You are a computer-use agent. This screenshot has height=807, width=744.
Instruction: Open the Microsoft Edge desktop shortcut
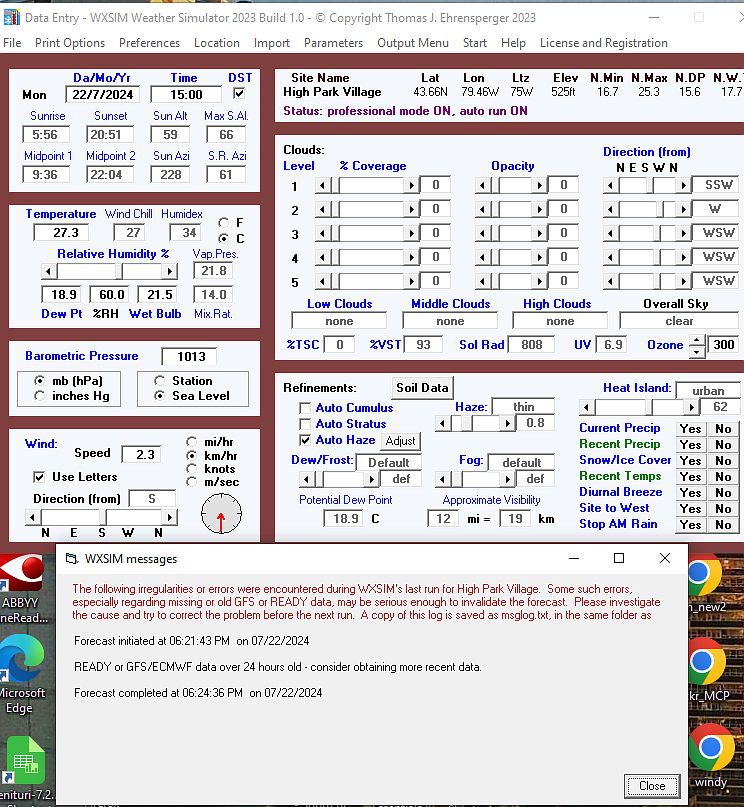[23, 674]
